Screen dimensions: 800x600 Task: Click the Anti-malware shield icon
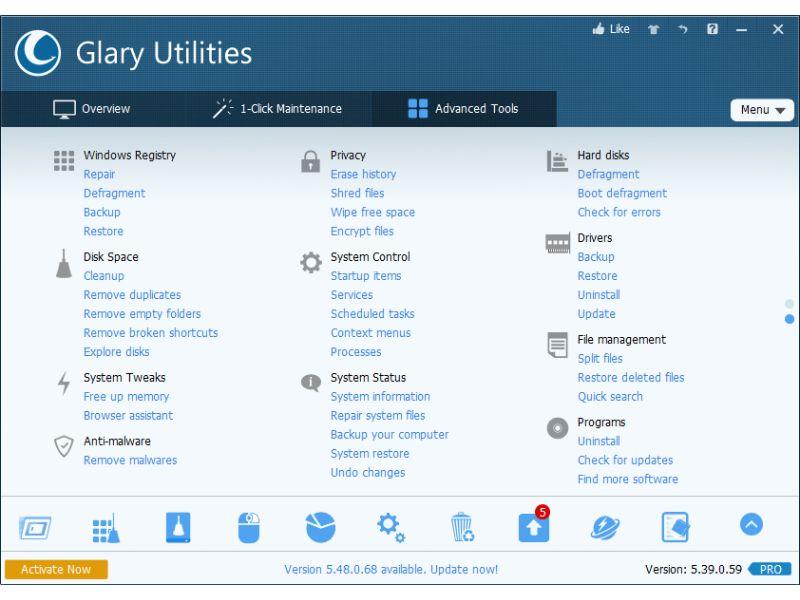pos(64,446)
